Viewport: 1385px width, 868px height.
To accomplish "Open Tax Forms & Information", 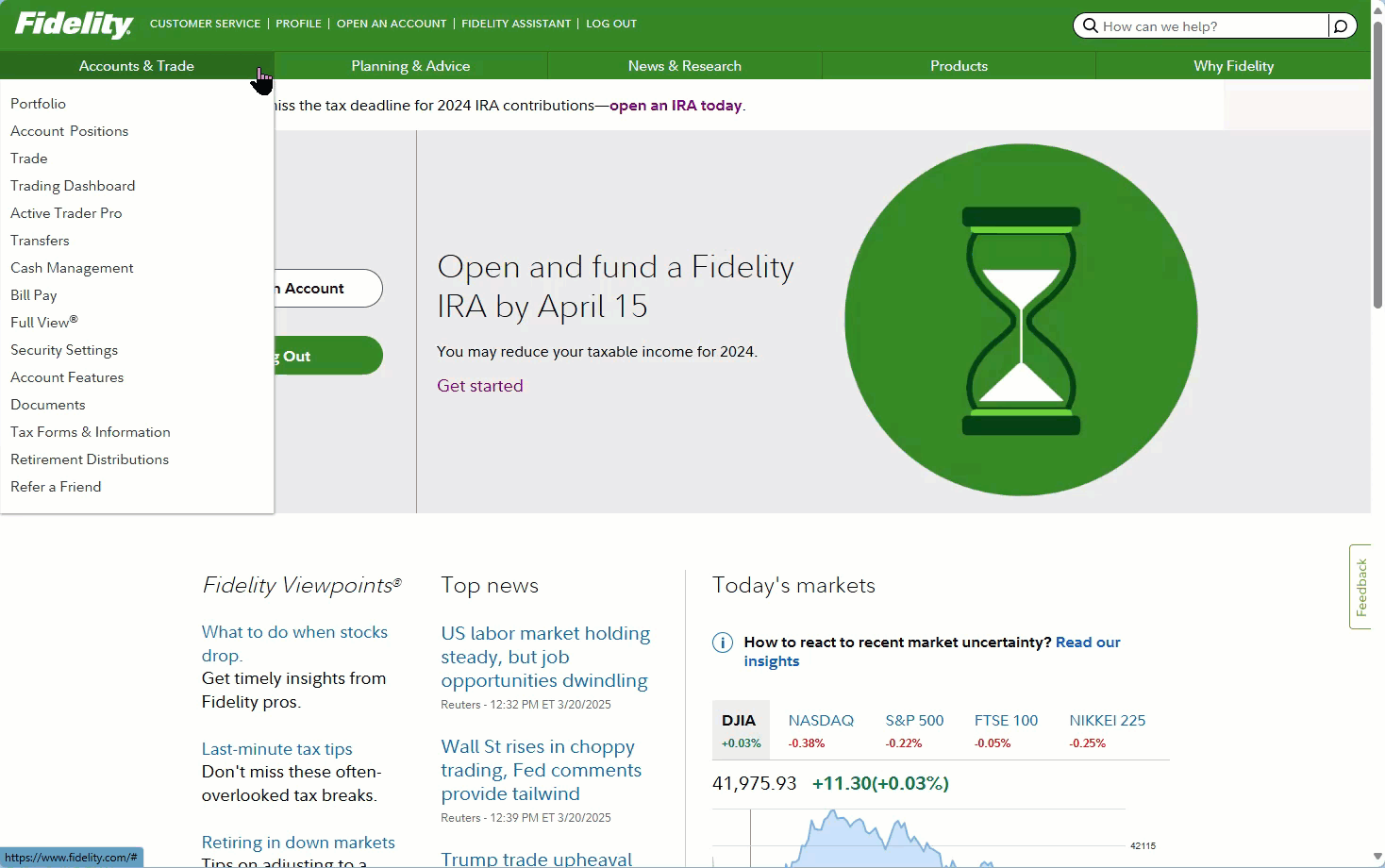I will (x=91, y=432).
